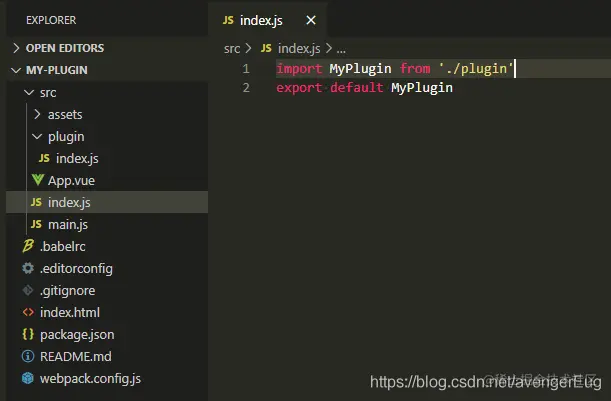Click the JS icon in index.js tab
611x401 pixels.
coord(228,20)
